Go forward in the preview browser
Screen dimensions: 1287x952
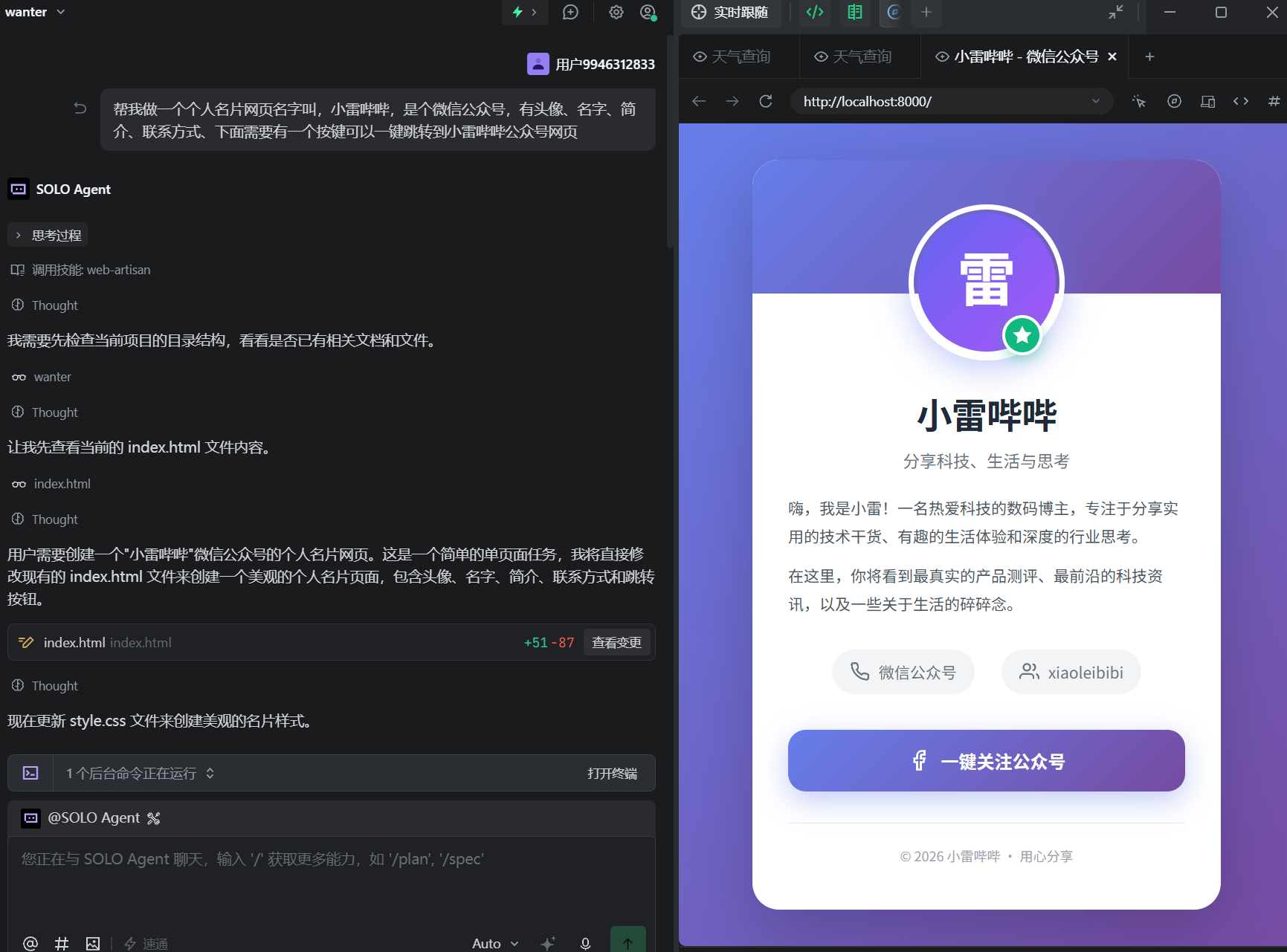point(732,101)
